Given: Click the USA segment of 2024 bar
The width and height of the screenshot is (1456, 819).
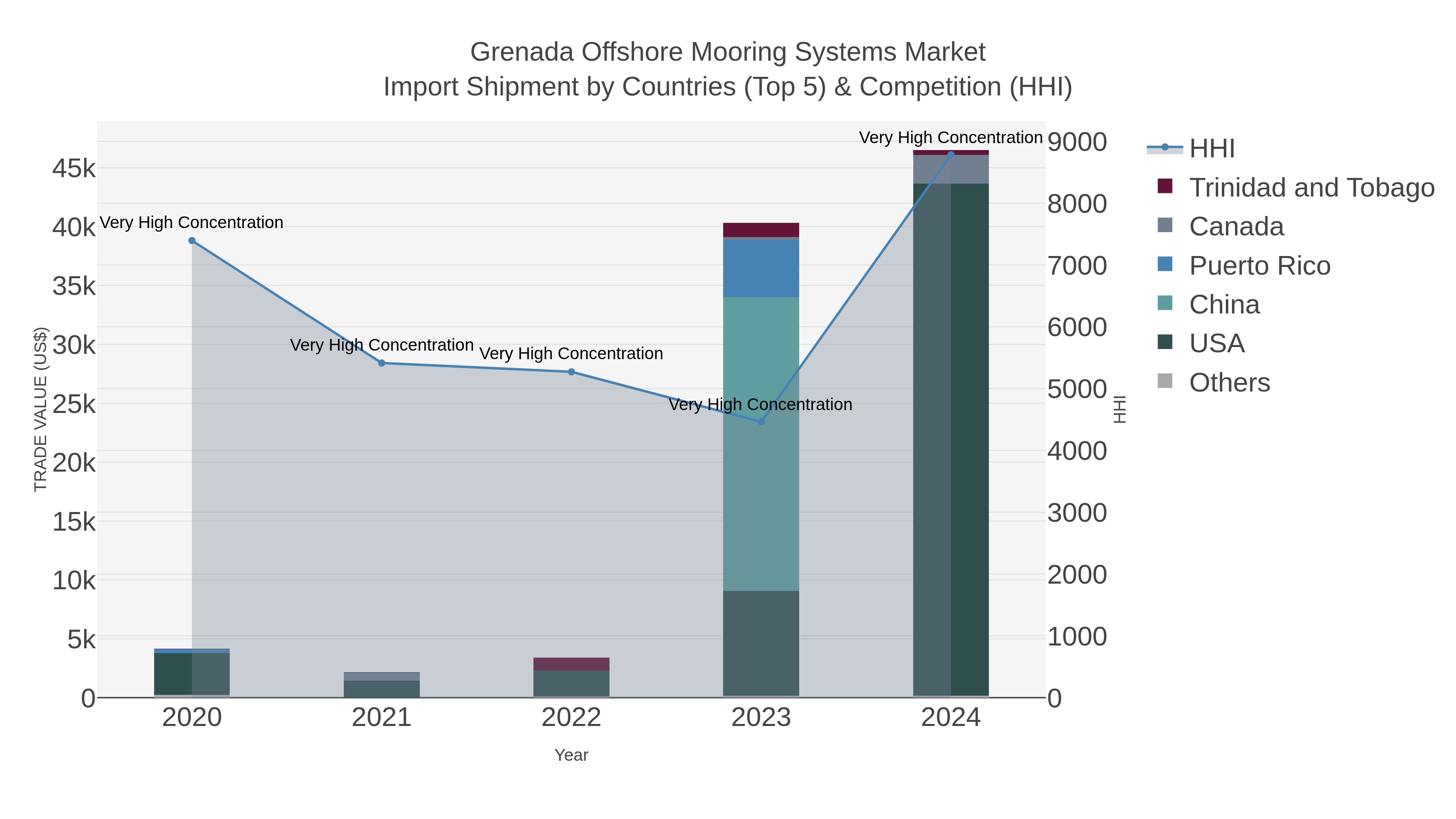Looking at the screenshot, I should point(951,440).
